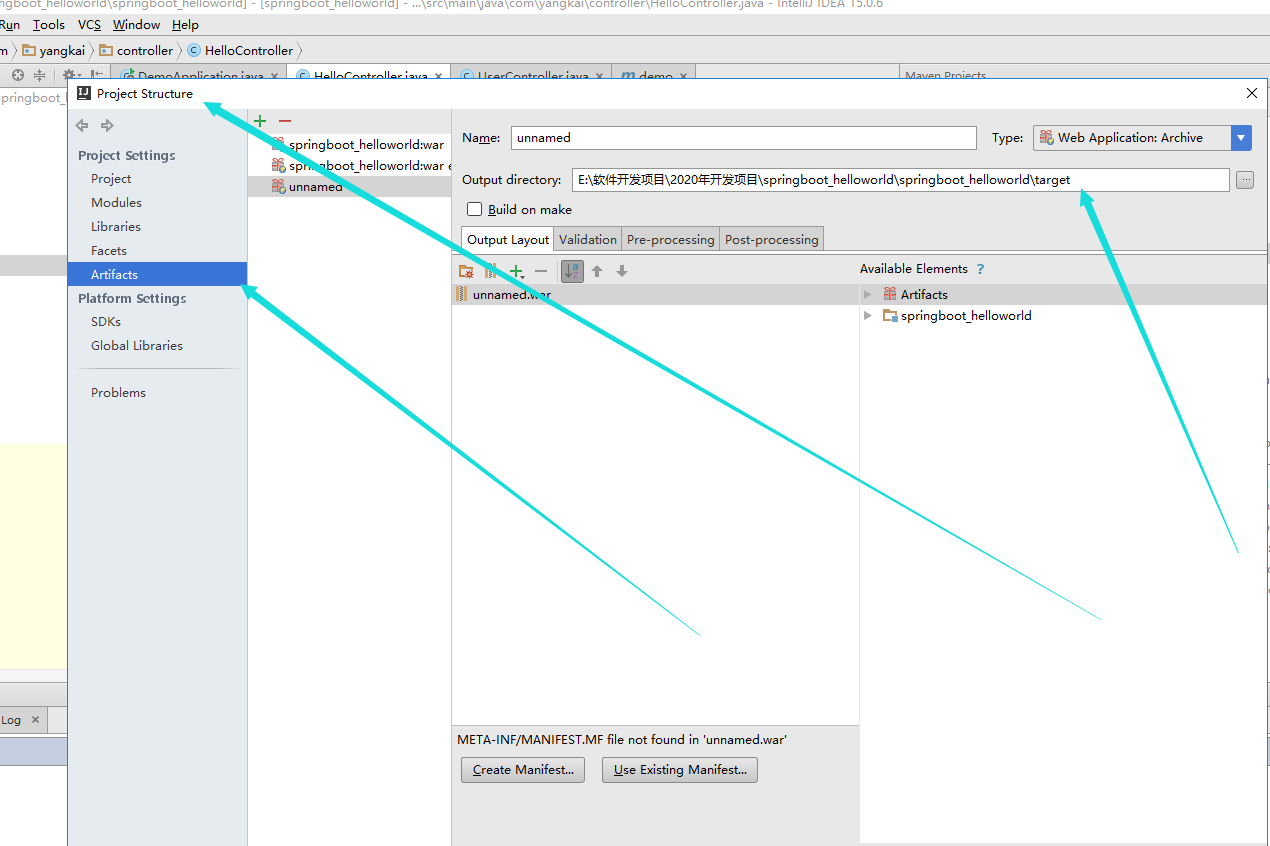1270x846 pixels.
Task: Close the Log tool window tab
Action: coord(35,720)
